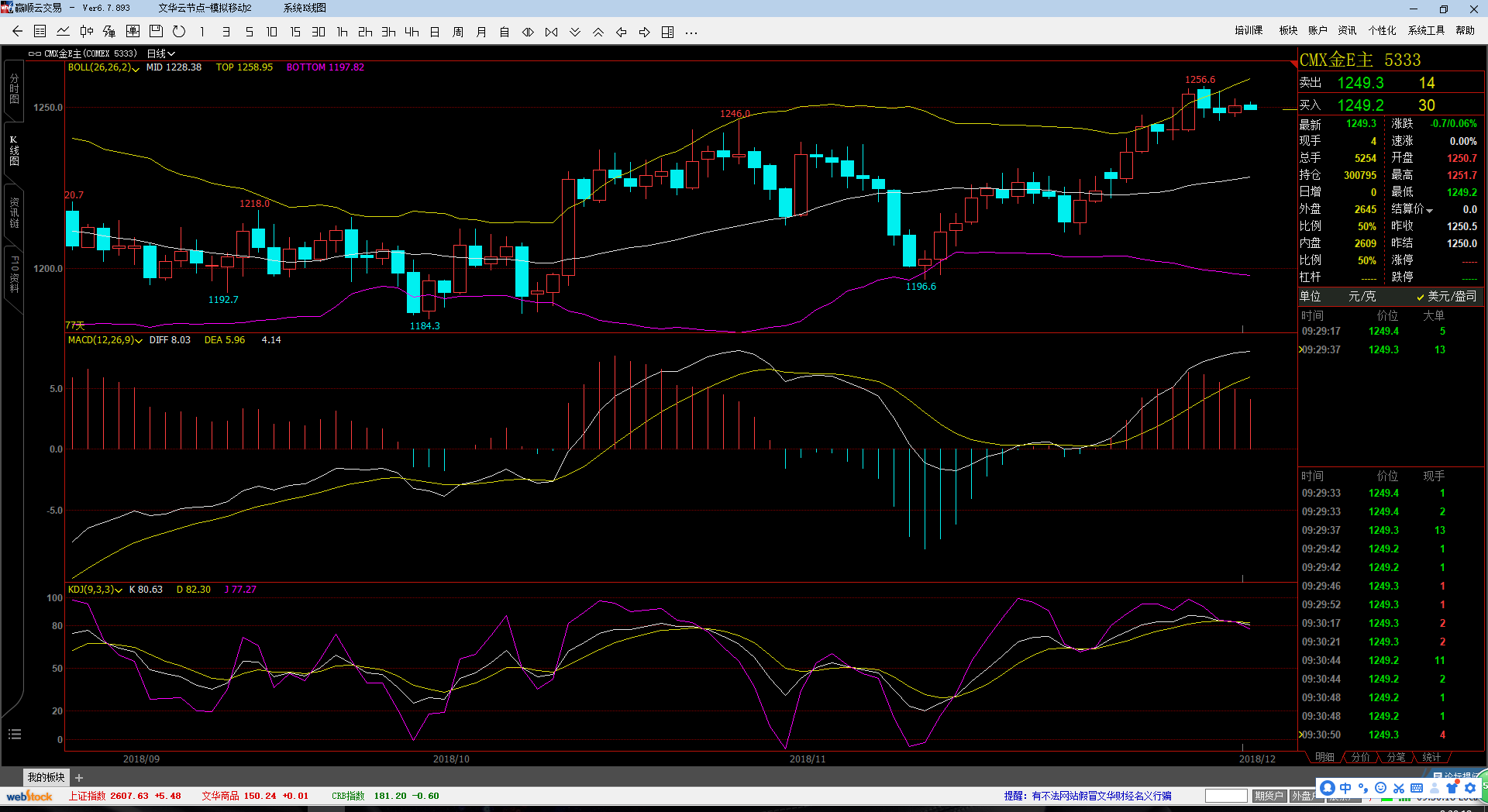Open the 板块 menu
The width and height of the screenshot is (1488, 812).
[1288, 30]
